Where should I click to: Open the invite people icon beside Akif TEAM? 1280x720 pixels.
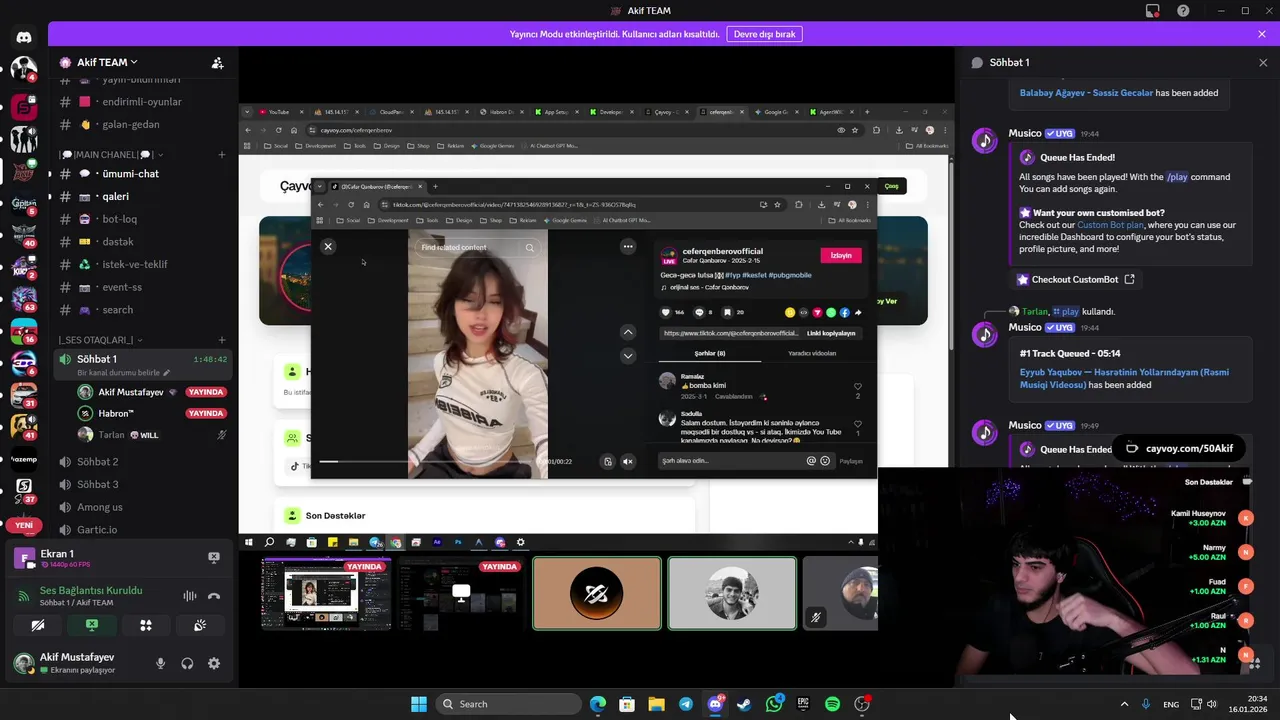pyautogui.click(x=217, y=62)
